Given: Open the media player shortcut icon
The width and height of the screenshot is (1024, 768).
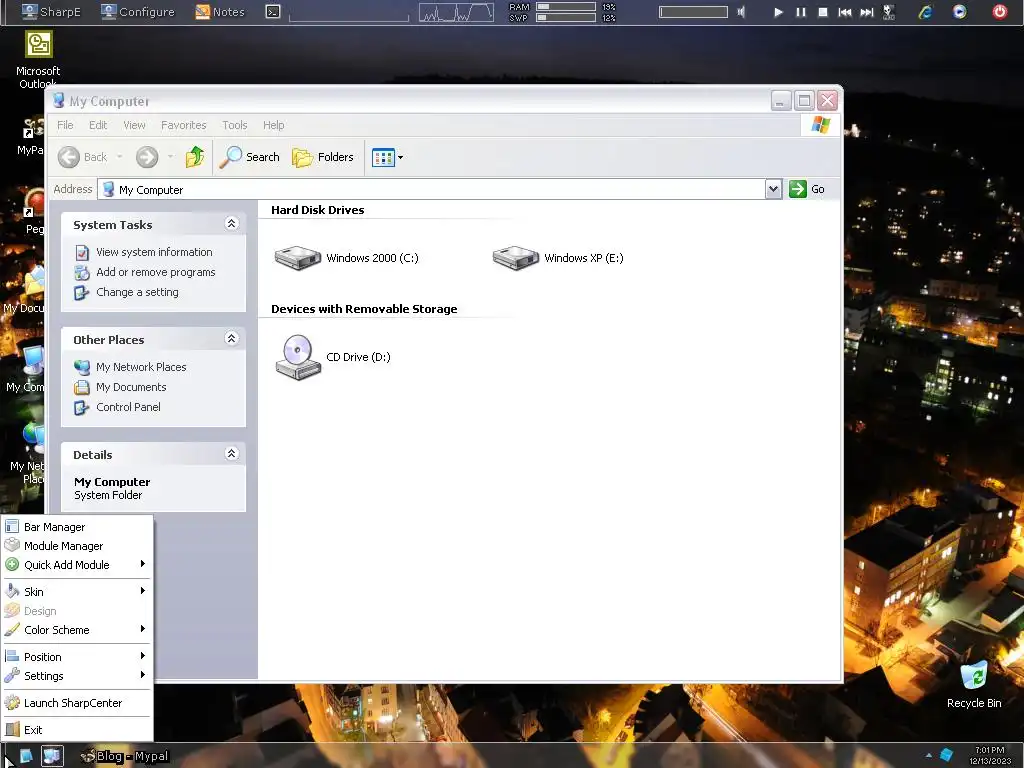Looking at the screenshot, I should pos(959,12).
